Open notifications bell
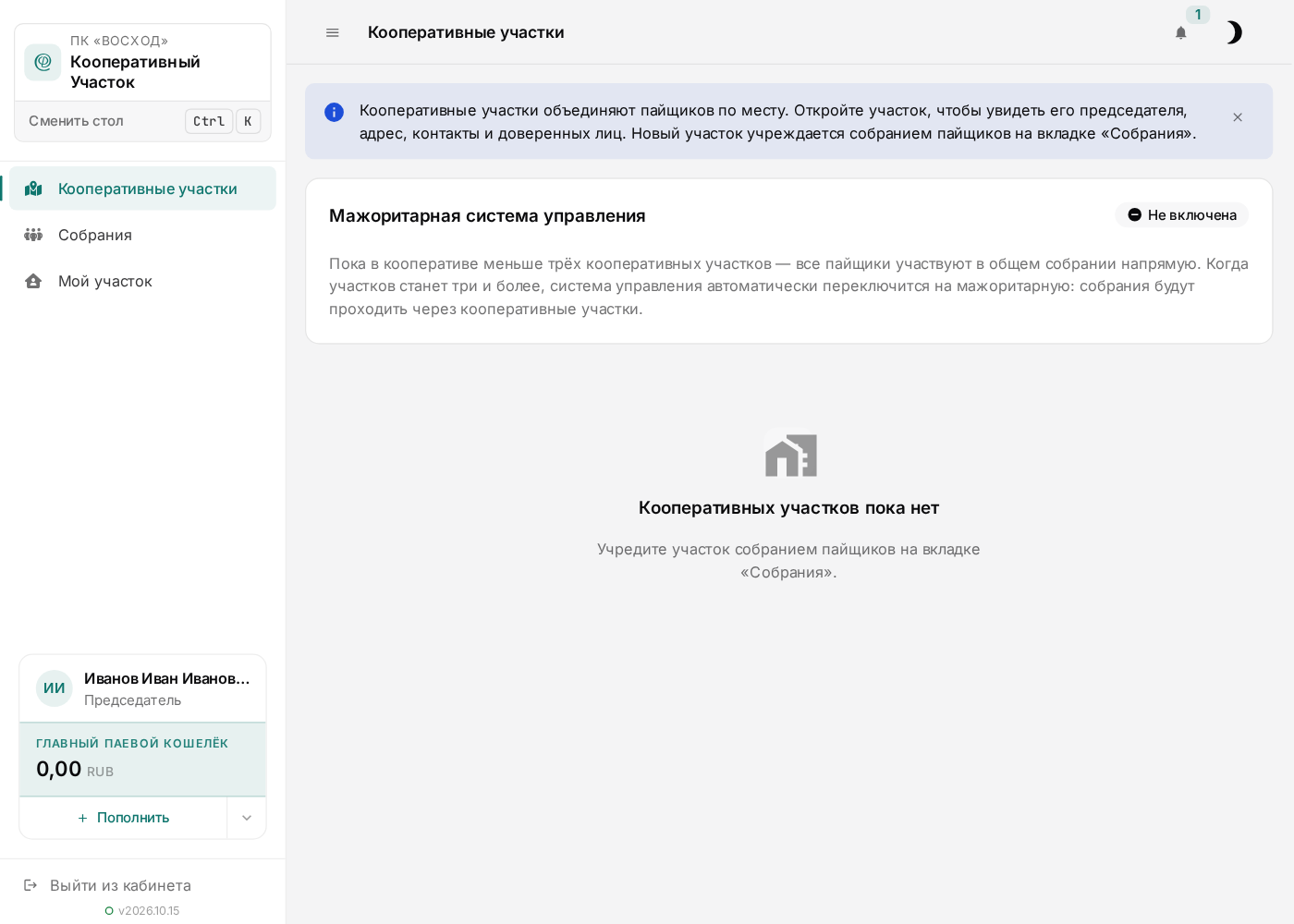This screenshot has width=1294, height=924. (1180, 33)
